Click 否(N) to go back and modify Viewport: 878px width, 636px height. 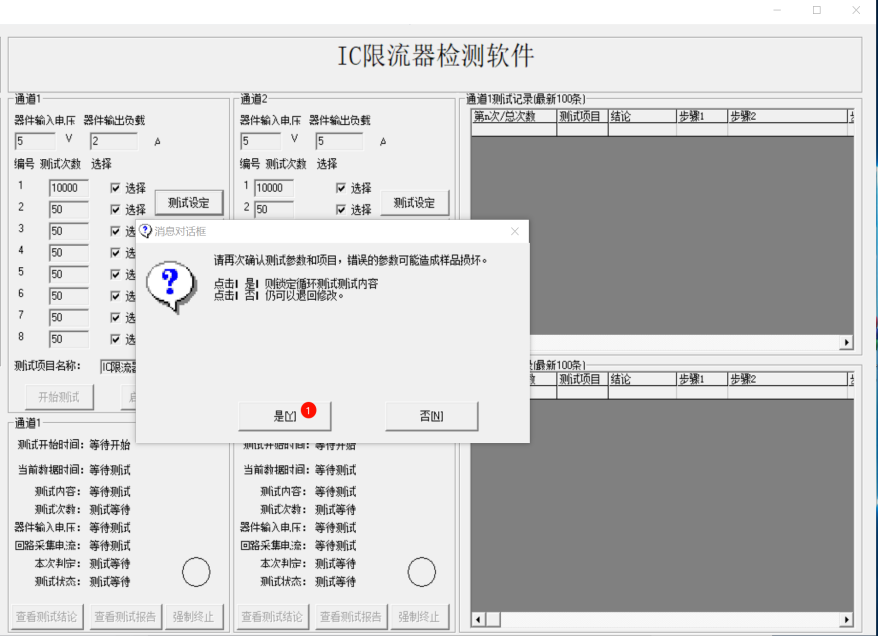431,416
